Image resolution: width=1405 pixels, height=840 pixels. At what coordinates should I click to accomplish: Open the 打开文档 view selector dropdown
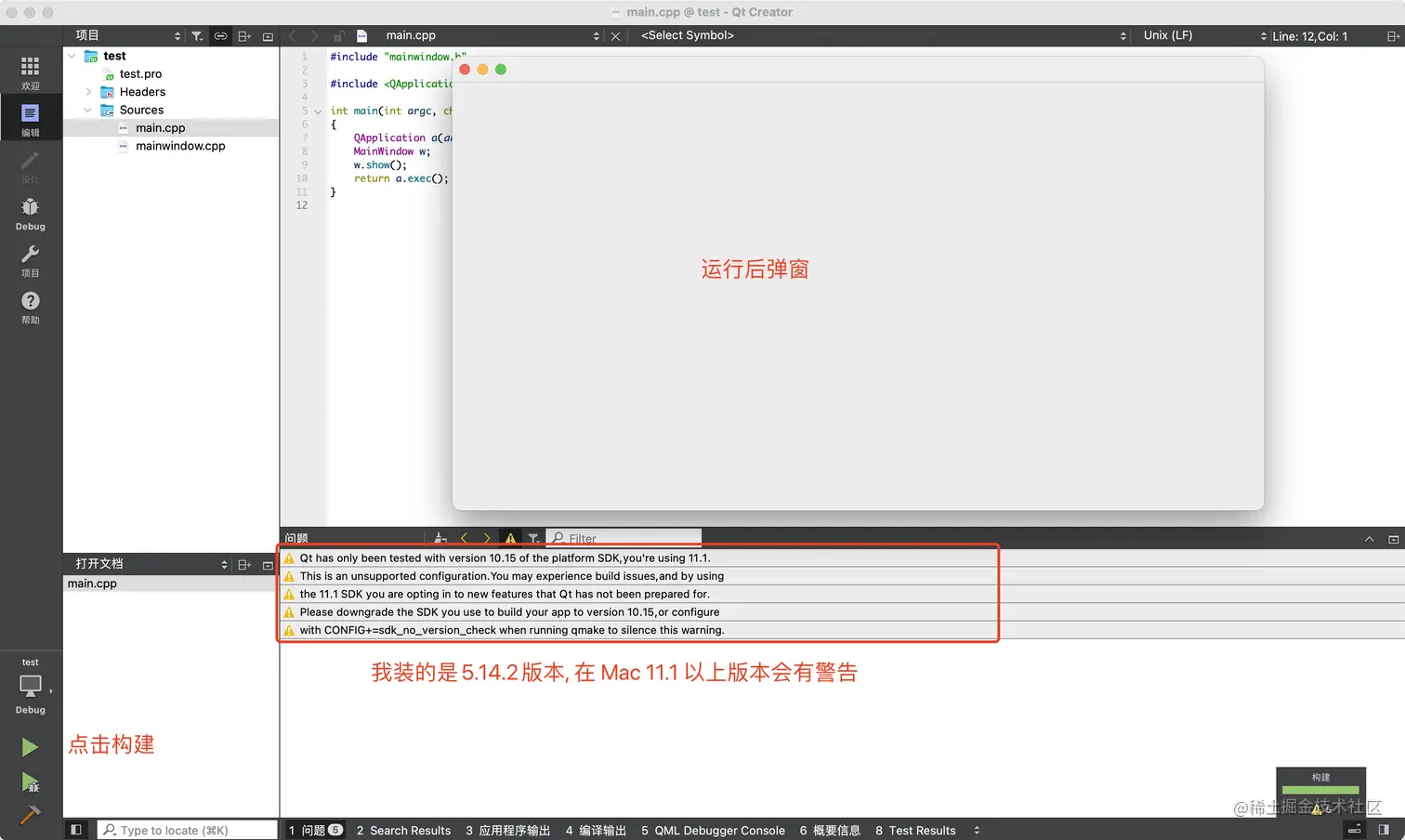[151, 564]
